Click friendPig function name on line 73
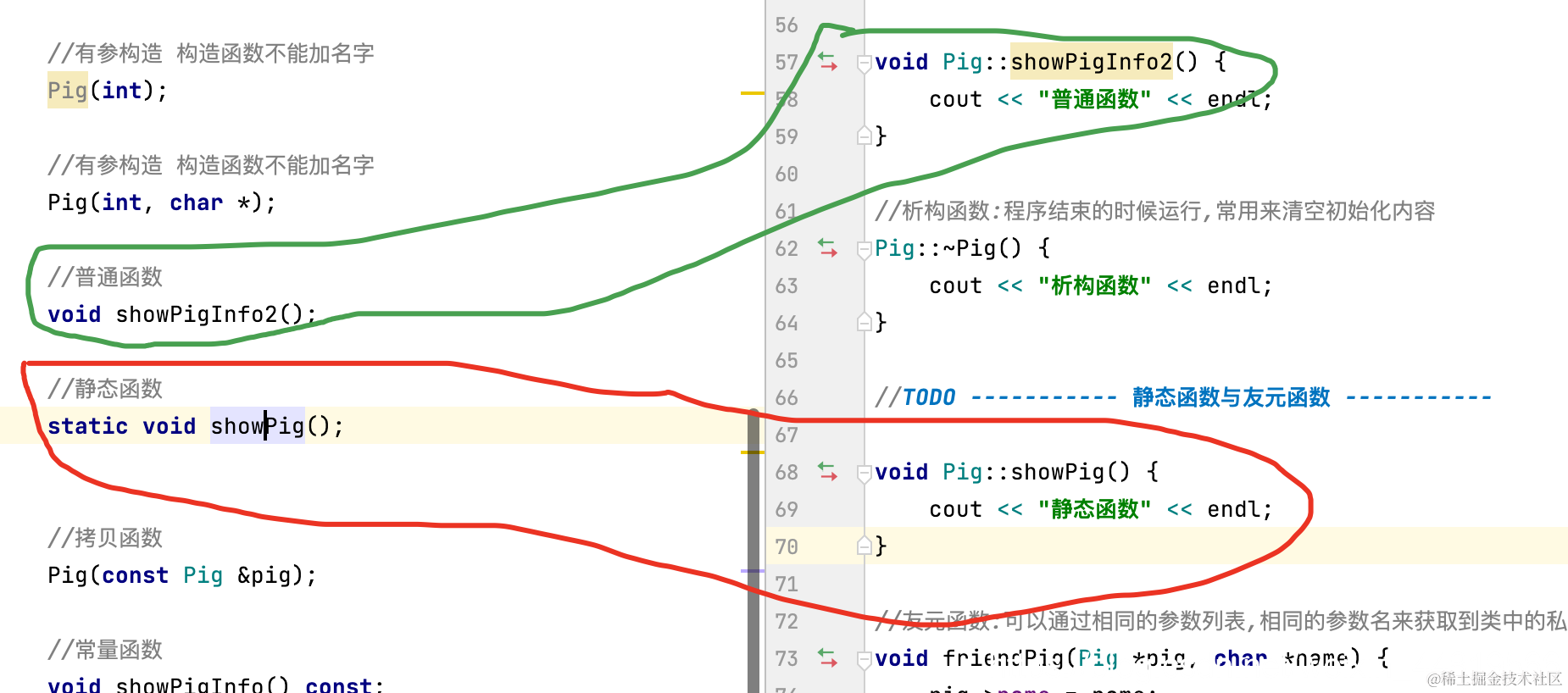 pyautogui.click(x=1004, y=658)
